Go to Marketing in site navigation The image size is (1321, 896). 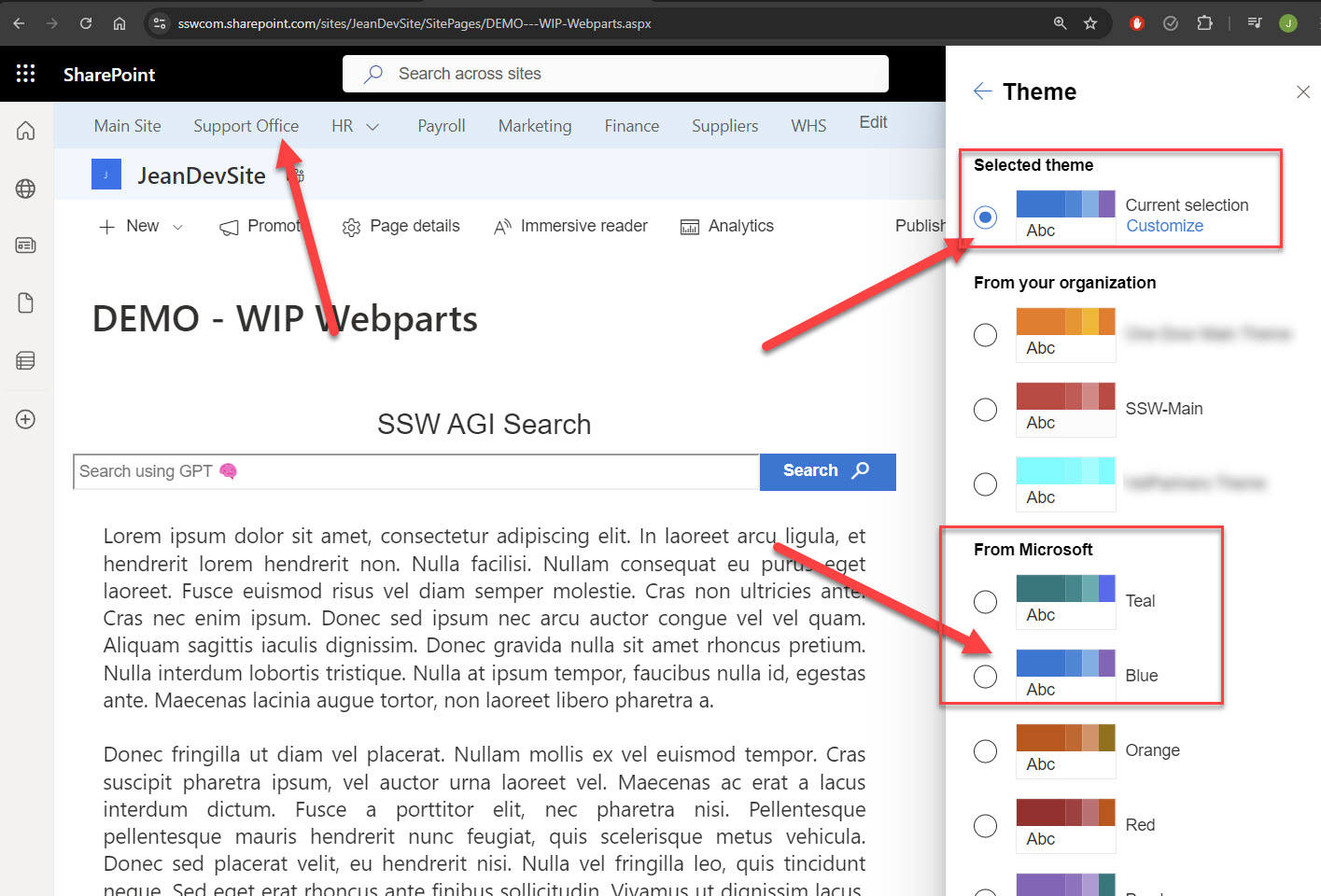[x=534, y=126]
